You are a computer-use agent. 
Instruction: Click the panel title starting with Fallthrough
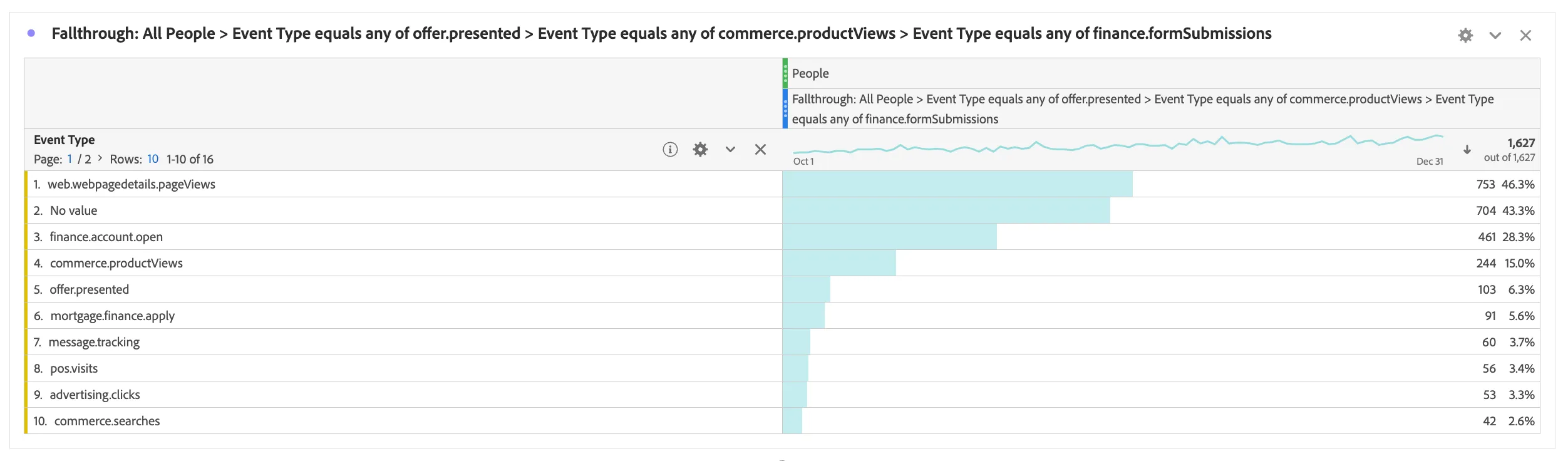click(x=661, y=33)
